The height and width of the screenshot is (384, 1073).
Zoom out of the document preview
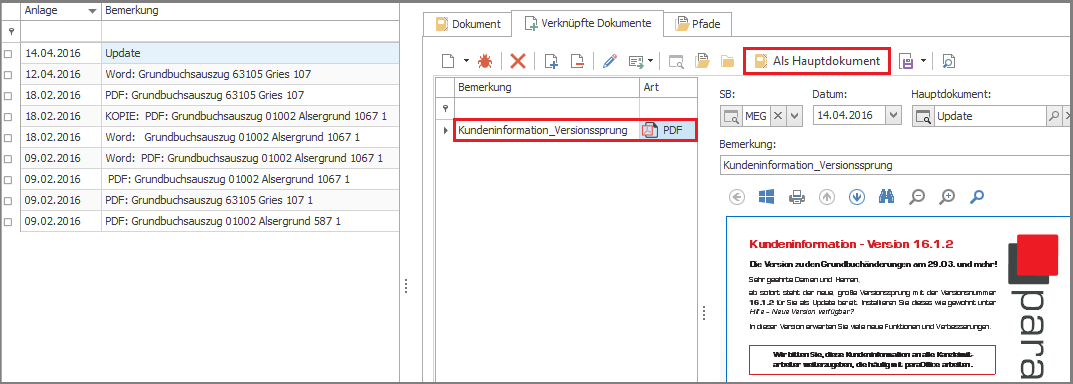coord(917,197)
